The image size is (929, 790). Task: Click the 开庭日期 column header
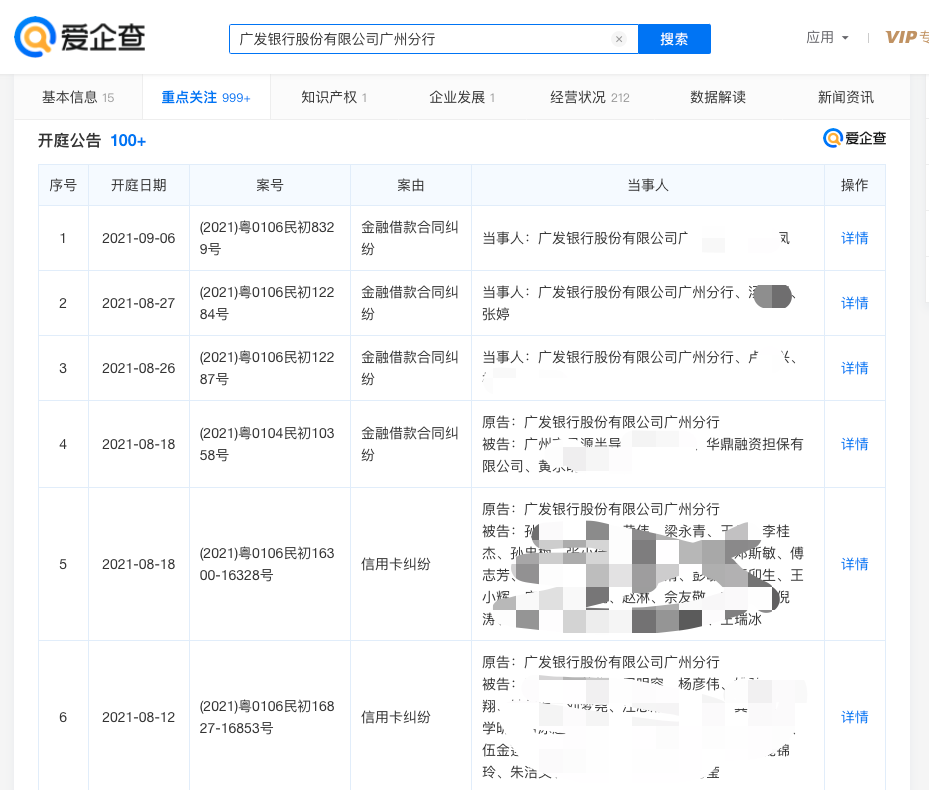tap(139, 185)
